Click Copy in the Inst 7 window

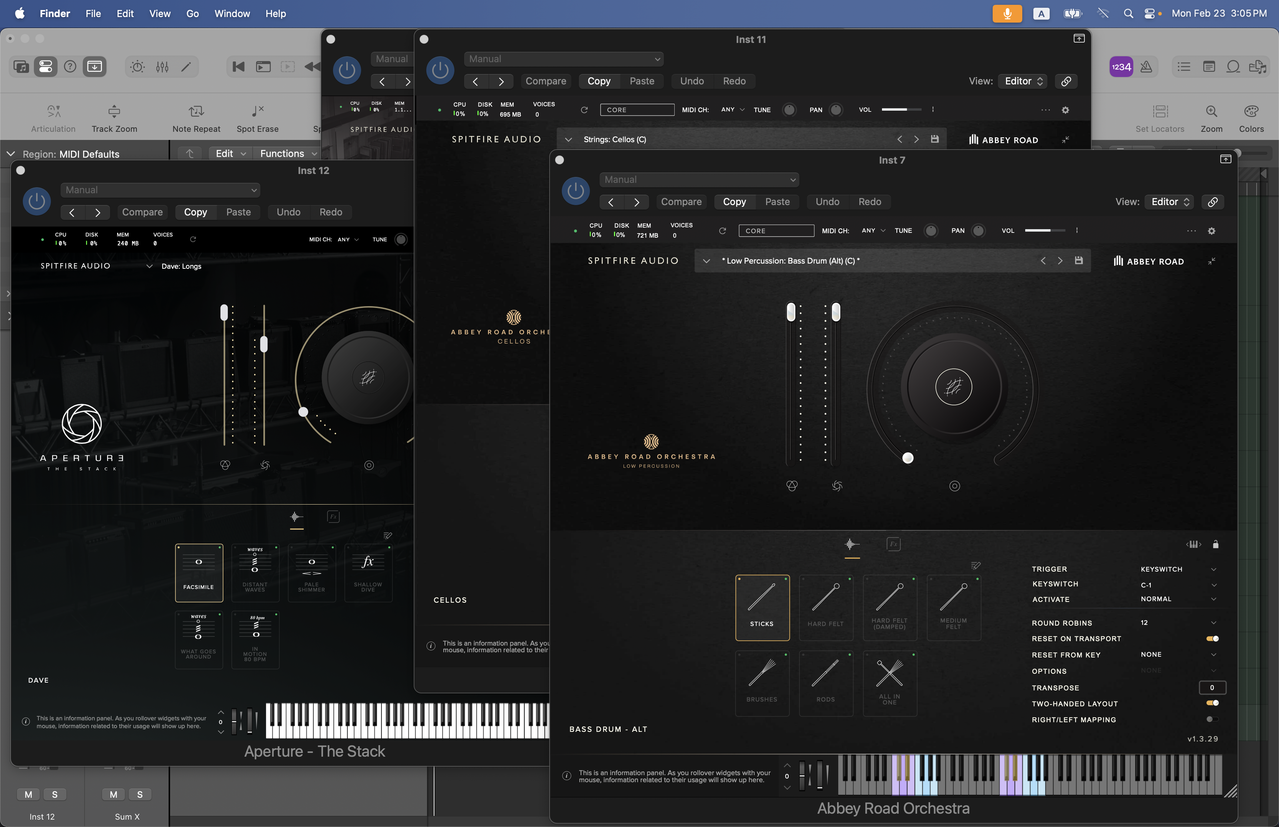click(735, 202)
